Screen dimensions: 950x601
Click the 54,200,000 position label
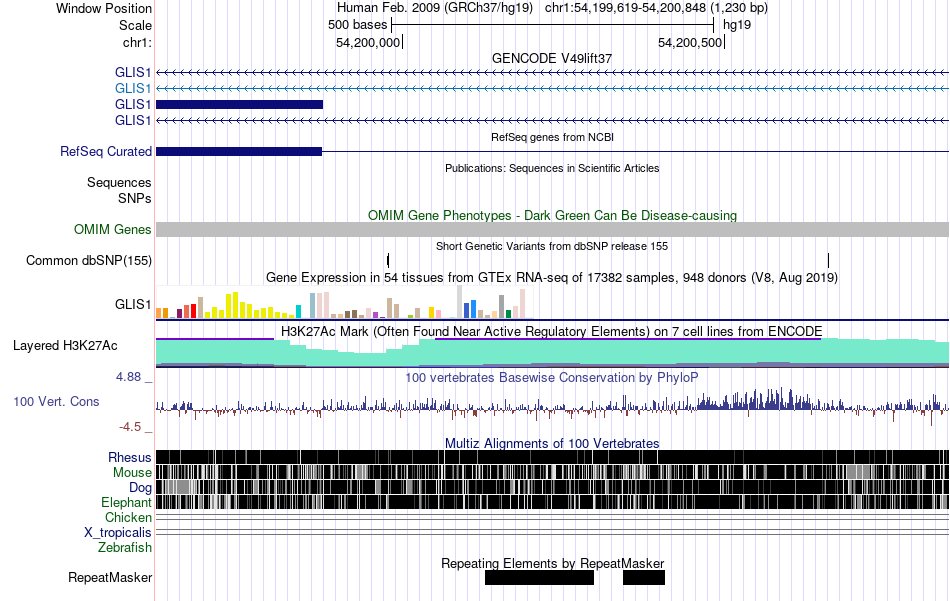click(x=368, y=42)
